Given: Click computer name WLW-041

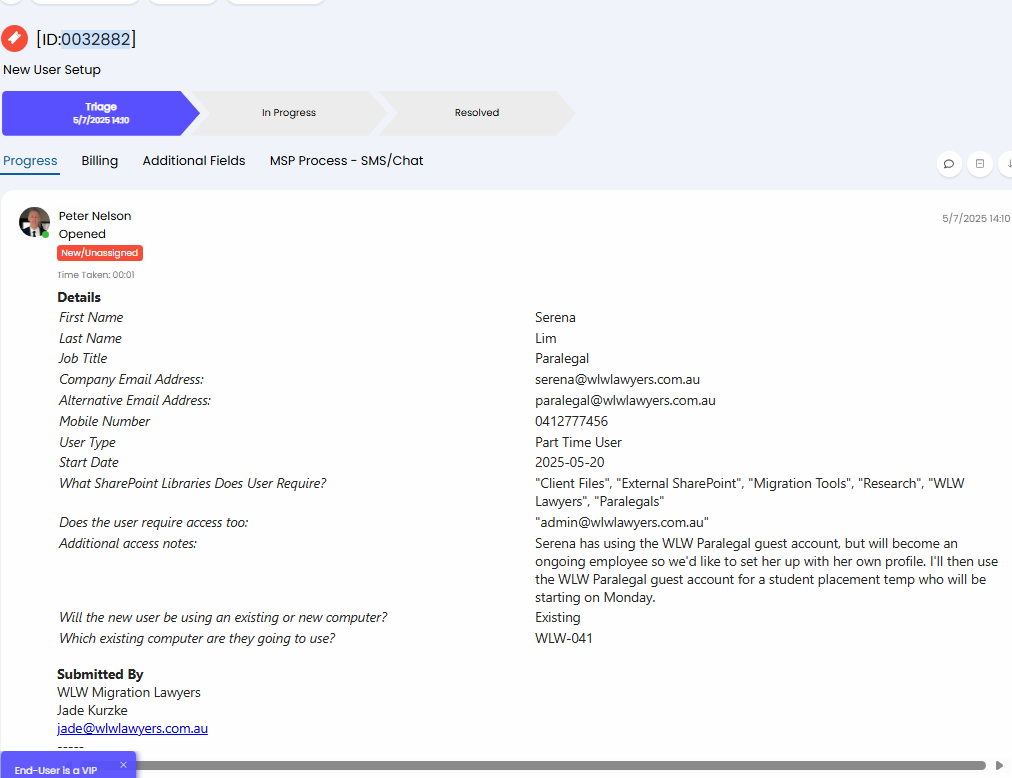Looking at the screenshot, I should 563,639.
